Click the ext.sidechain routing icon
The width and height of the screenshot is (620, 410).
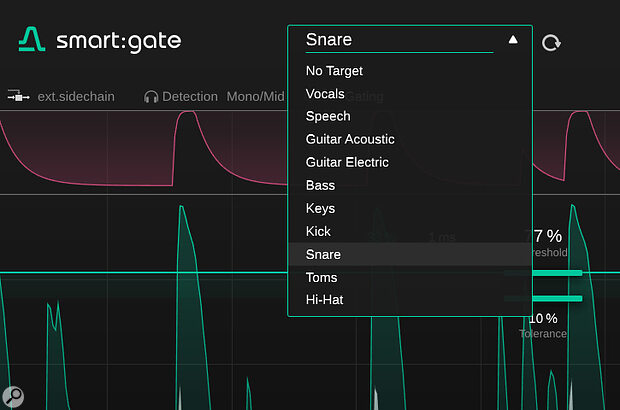17,97
